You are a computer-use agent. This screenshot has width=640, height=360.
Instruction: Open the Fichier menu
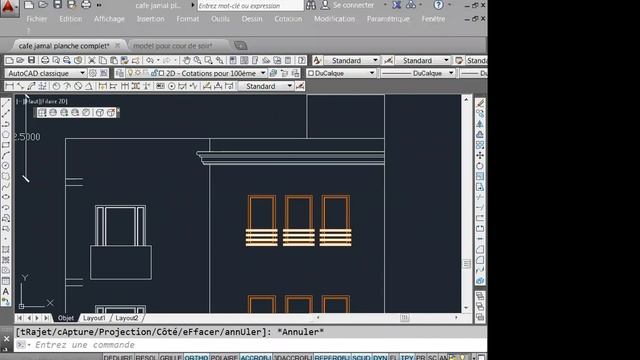point(36,19)
